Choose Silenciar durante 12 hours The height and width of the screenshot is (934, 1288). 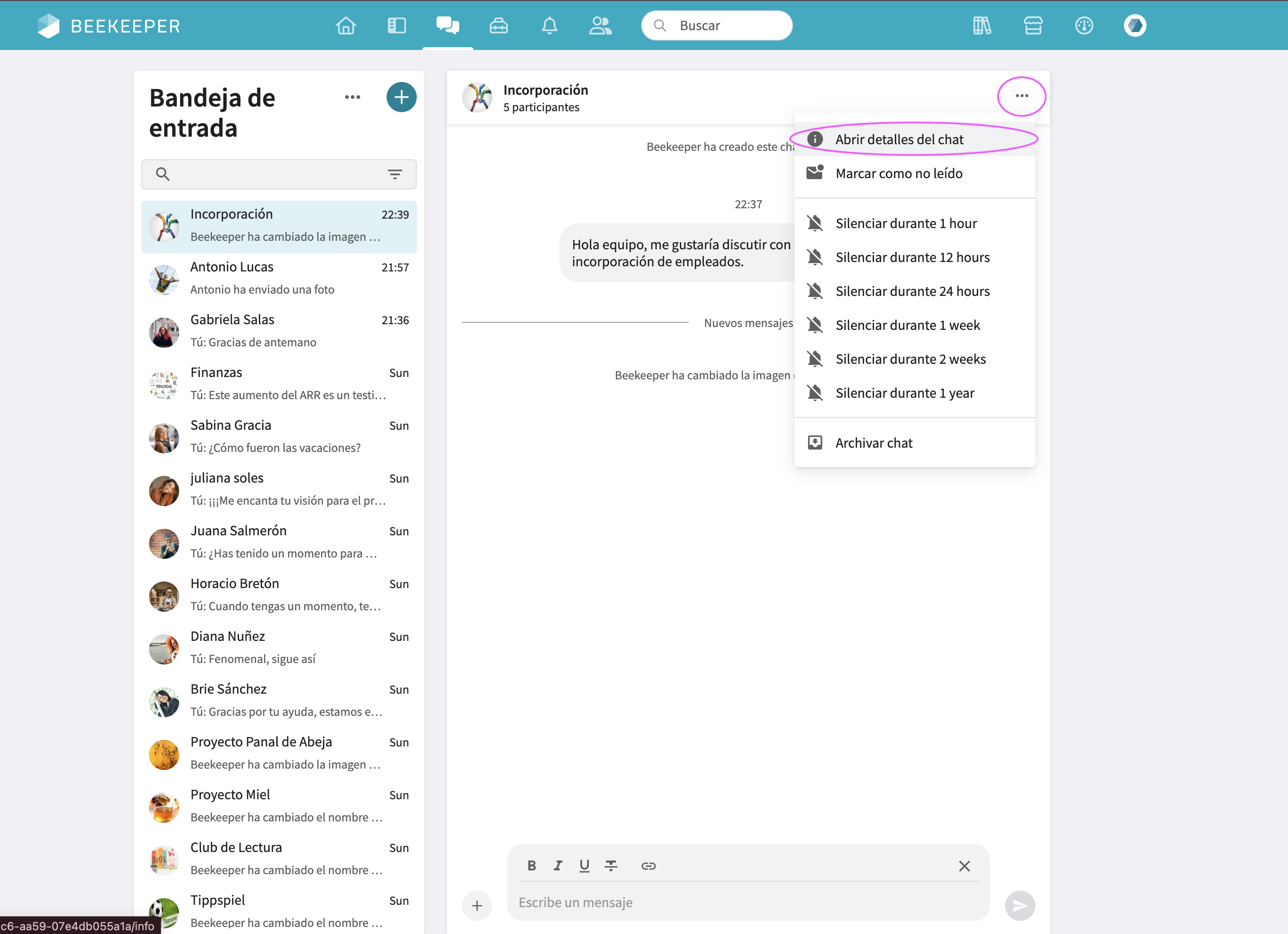coord(914,257)
